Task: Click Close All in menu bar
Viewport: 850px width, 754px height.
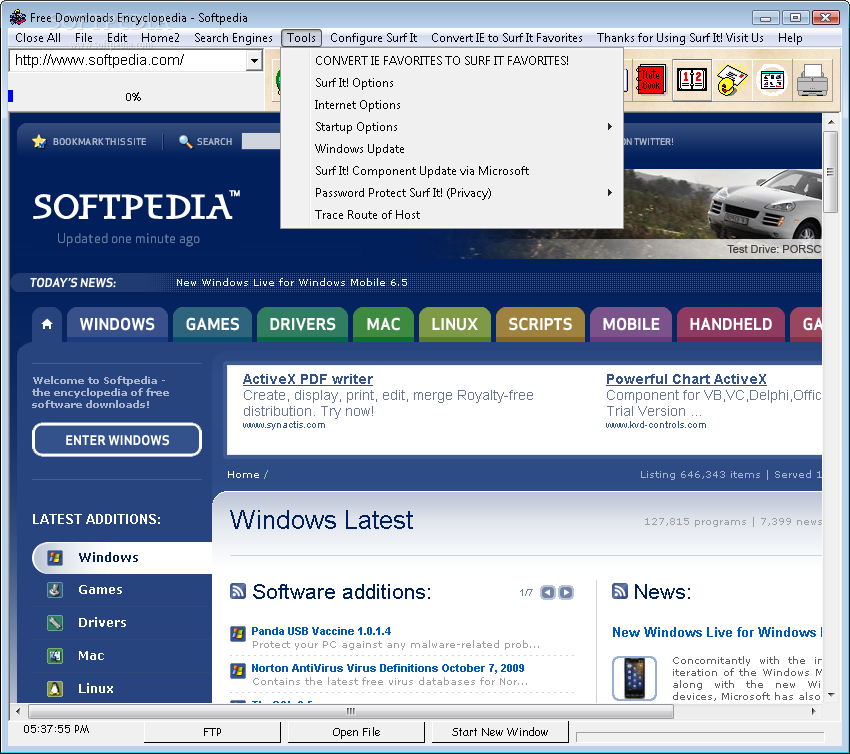Action: click(x=38, y=38)
